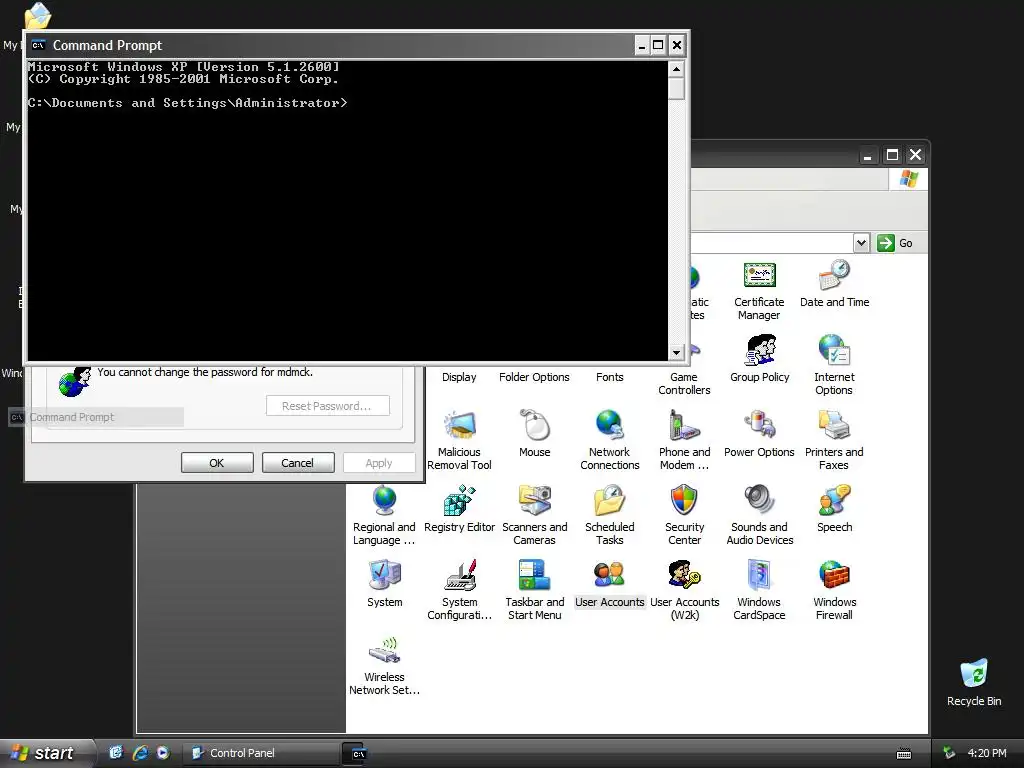
Task: Click Show Desktop in Quick Launch
Action: tap(116, 753)
